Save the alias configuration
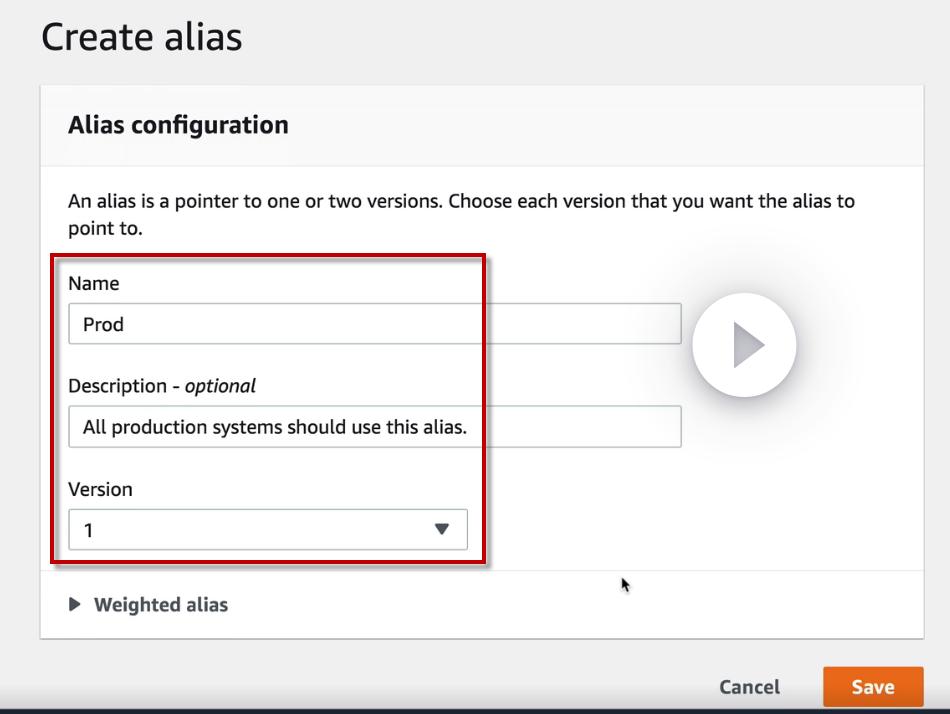The image size is (950, 714). (x=872, y=687)
